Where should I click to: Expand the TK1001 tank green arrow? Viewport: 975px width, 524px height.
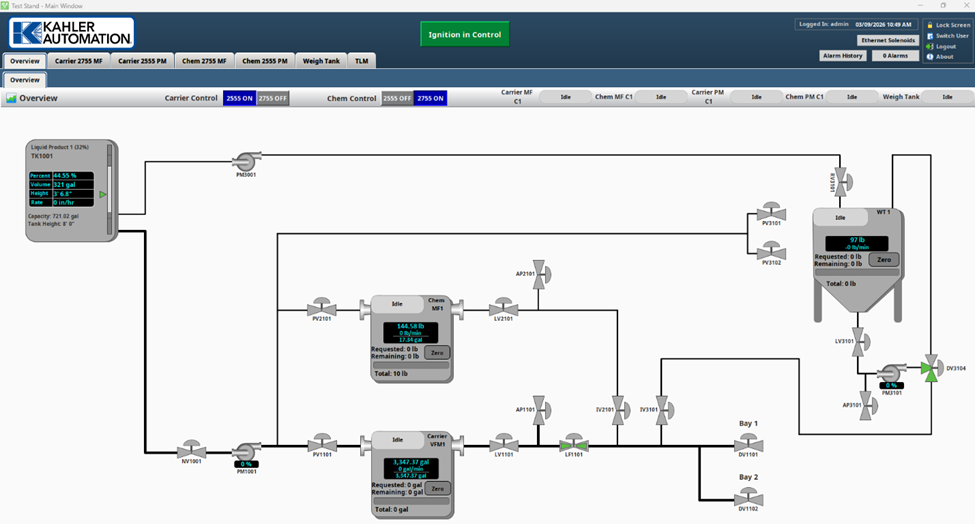point(102,194)
